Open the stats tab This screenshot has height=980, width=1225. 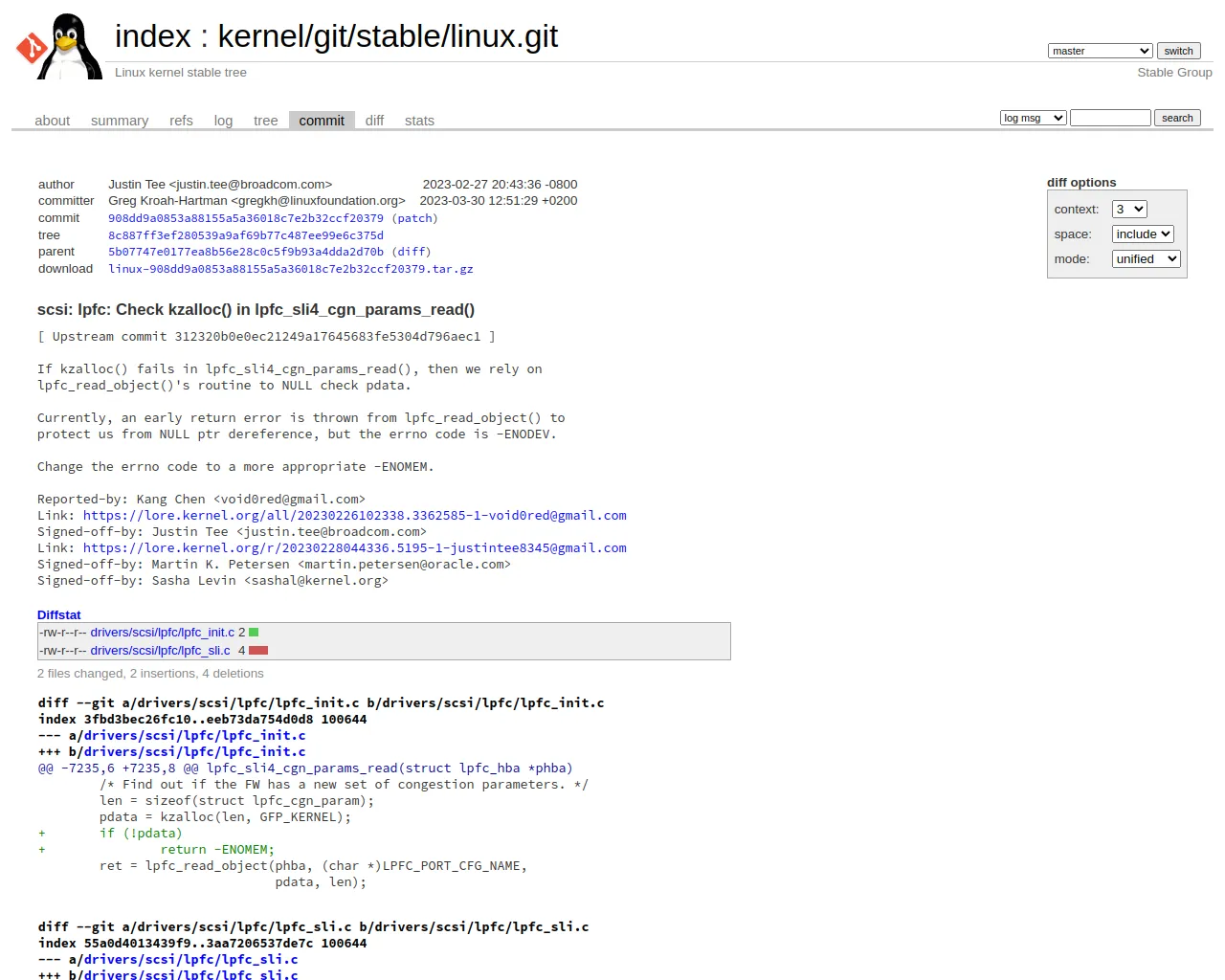[x=419, y=121]
